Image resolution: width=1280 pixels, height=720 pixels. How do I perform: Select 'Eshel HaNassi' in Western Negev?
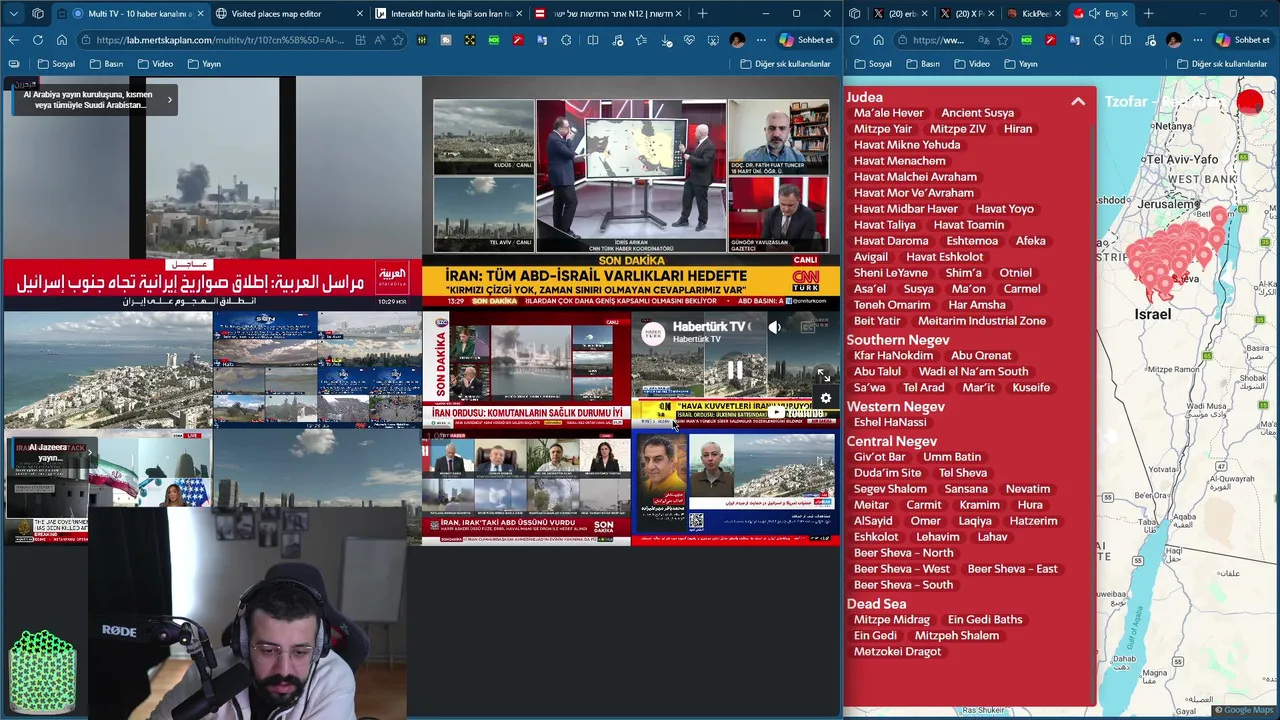890,423
